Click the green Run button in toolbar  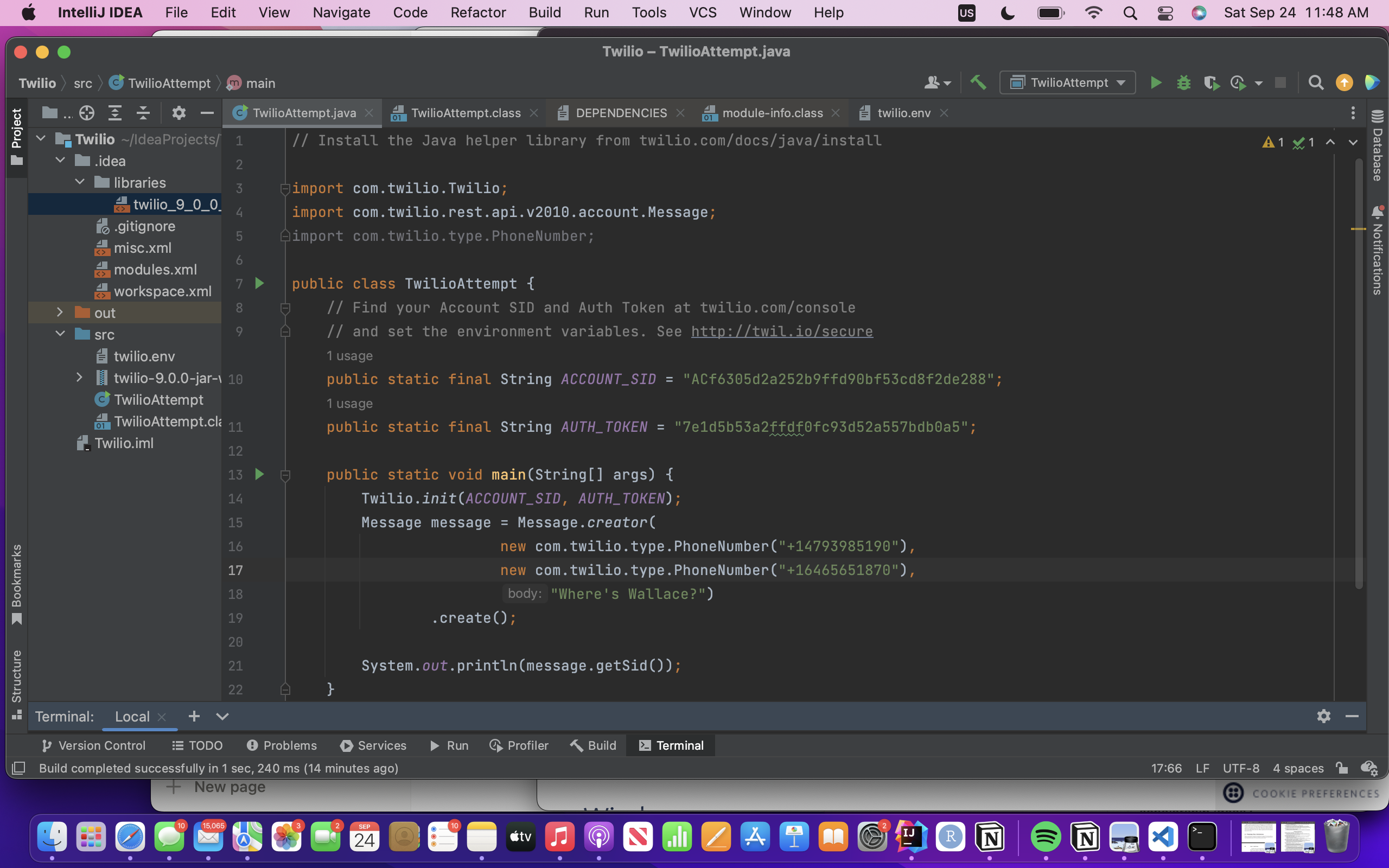pos(1155,83)
